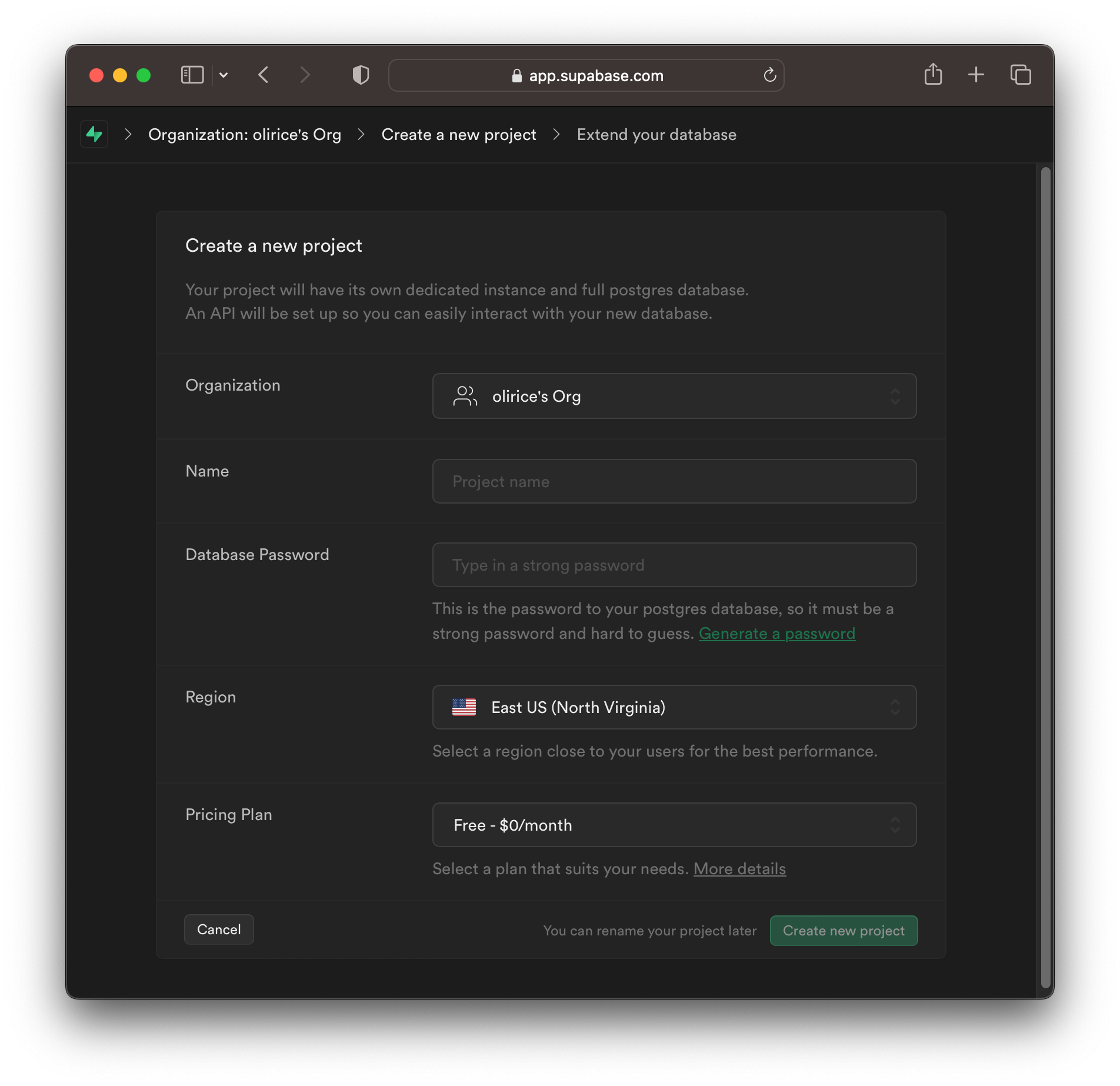Click the chevron arrows in Region dropdown

click(895, 707)
